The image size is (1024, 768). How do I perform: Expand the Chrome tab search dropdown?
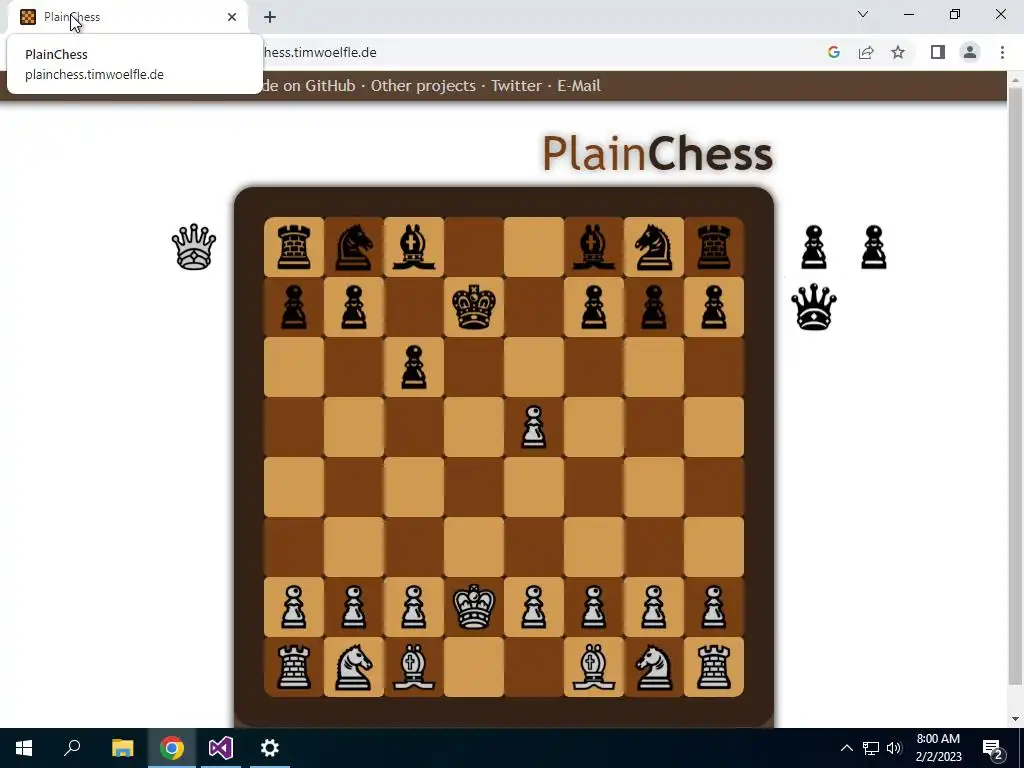pos(863,14)
